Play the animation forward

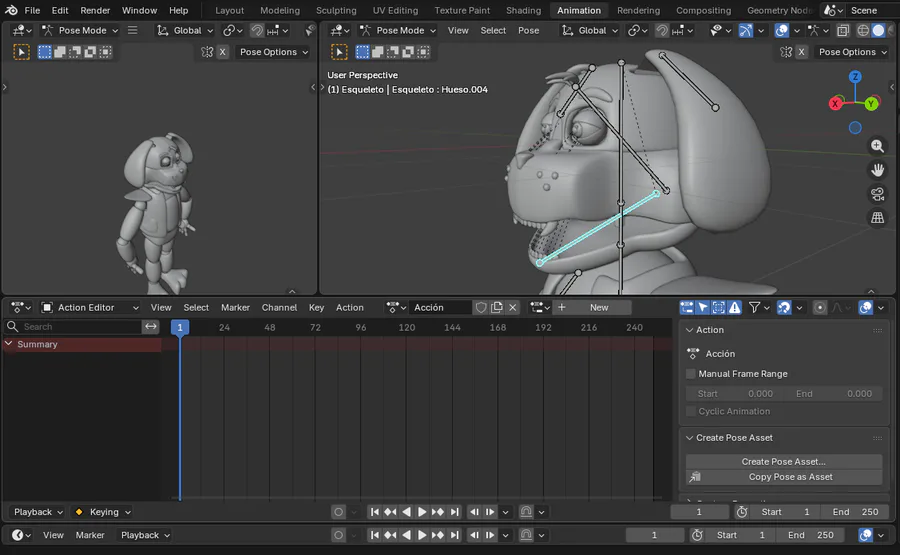422,512
